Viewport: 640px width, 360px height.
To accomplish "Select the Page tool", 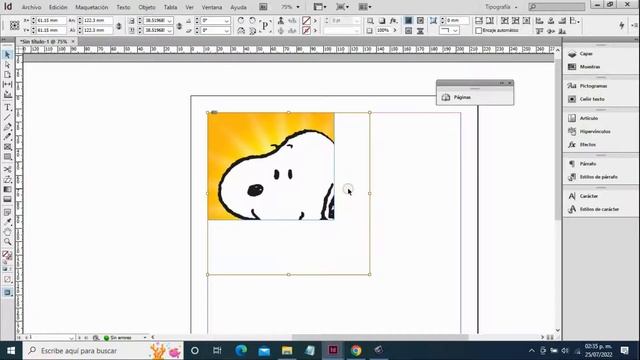I will tap(7, 75).
